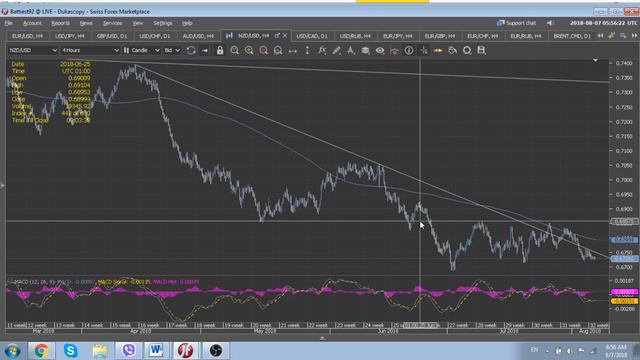Viewport: 640px width, 360px height.
Task: Open Skype from the taskbar
Action: [x=70, y=351]
